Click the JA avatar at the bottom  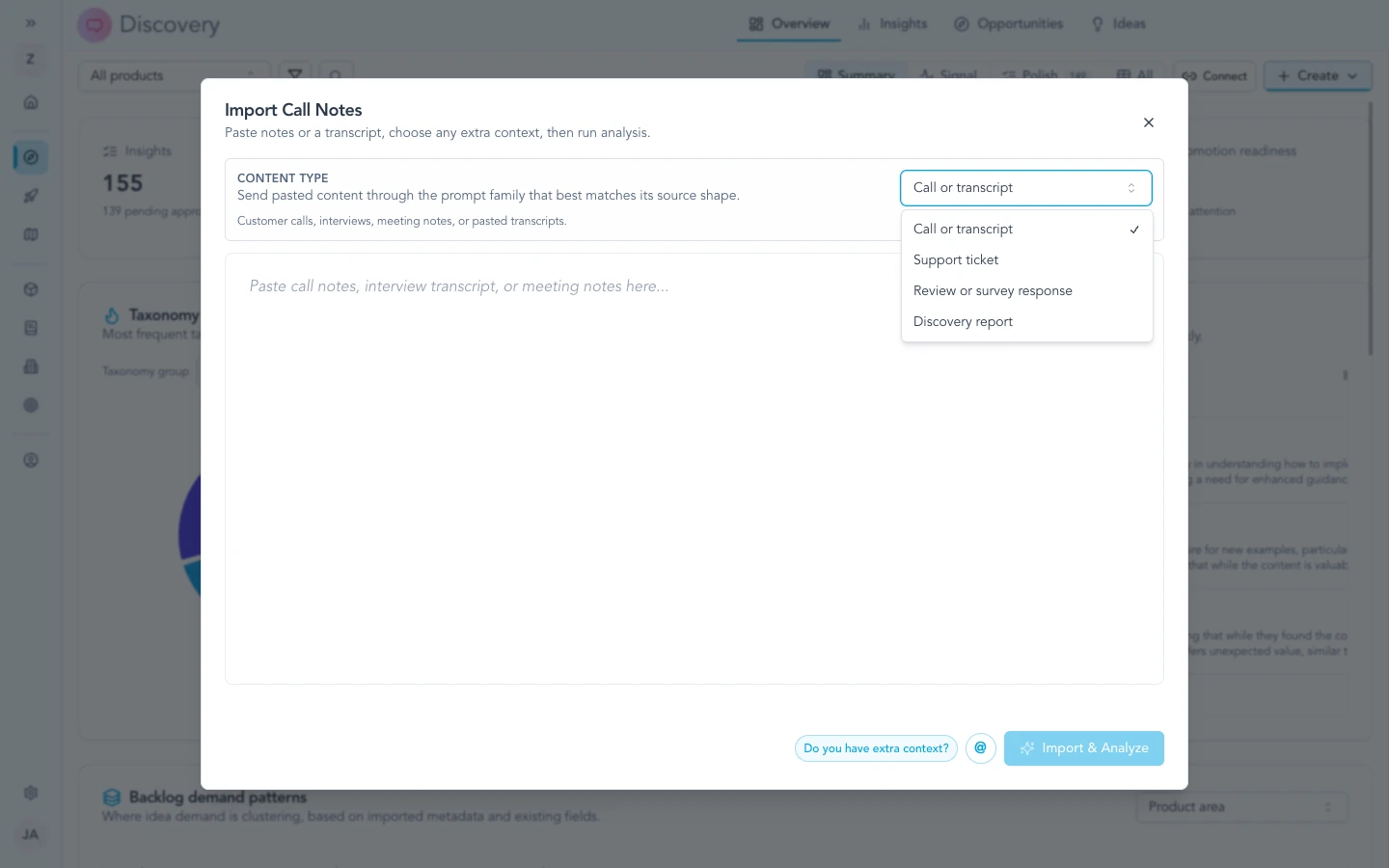pos(30,834)
